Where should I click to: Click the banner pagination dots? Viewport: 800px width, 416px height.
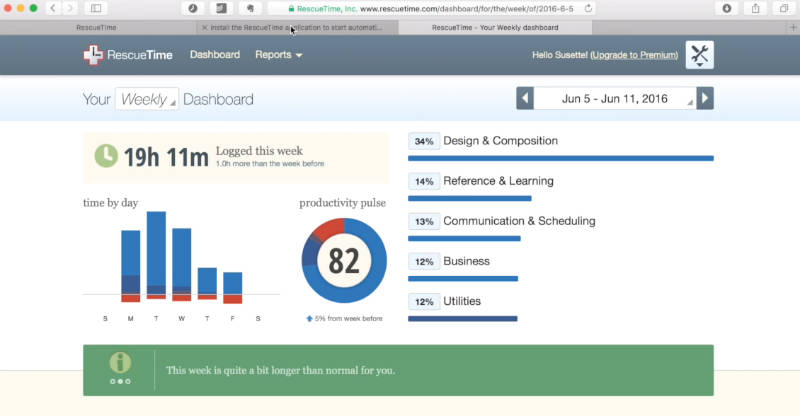[120, 381]
